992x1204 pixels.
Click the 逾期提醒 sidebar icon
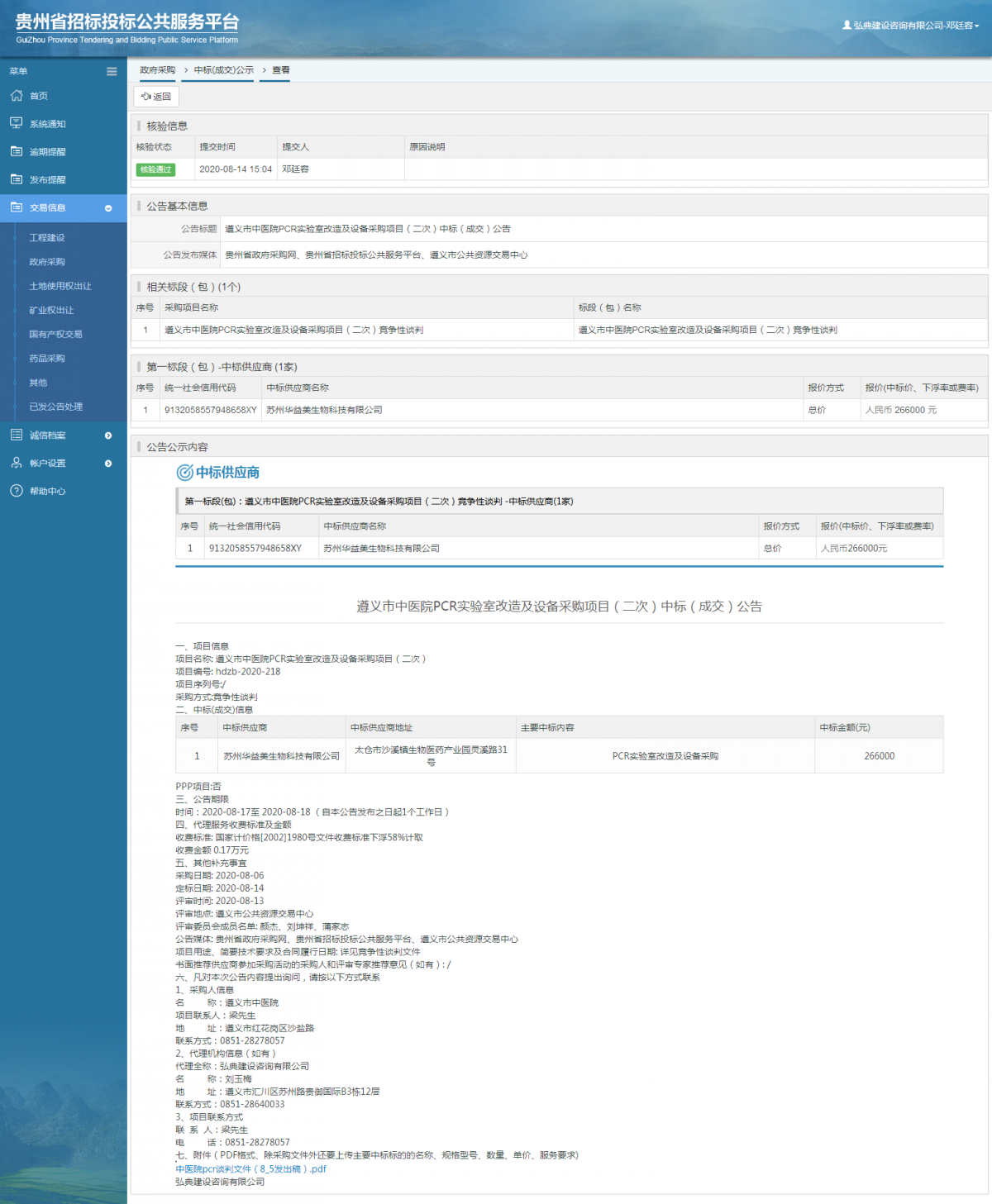17,151
